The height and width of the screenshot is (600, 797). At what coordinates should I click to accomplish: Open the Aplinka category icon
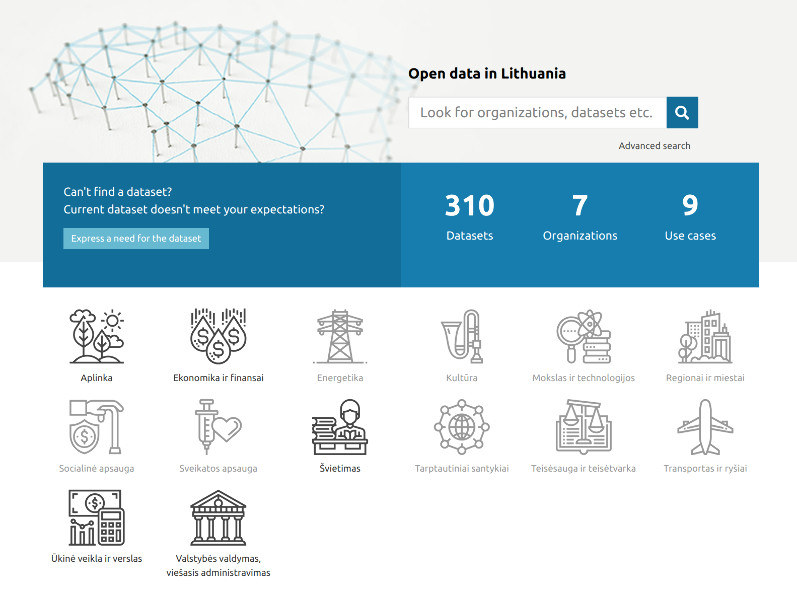pyautogui.click(x=97, y=336)
